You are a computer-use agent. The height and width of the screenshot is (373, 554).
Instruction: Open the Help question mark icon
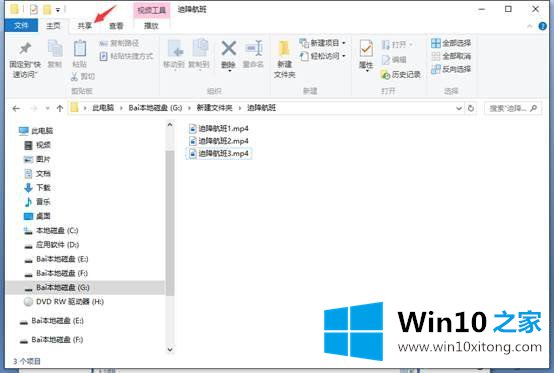pos(543,26)
